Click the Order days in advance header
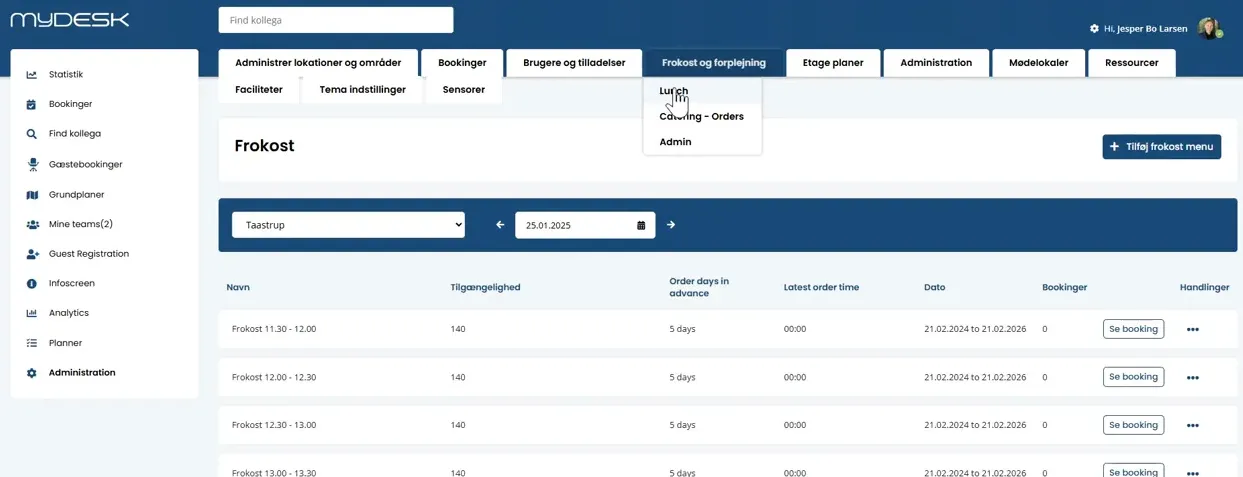This screenshot has height=477, width=1243. pos(699,287)
